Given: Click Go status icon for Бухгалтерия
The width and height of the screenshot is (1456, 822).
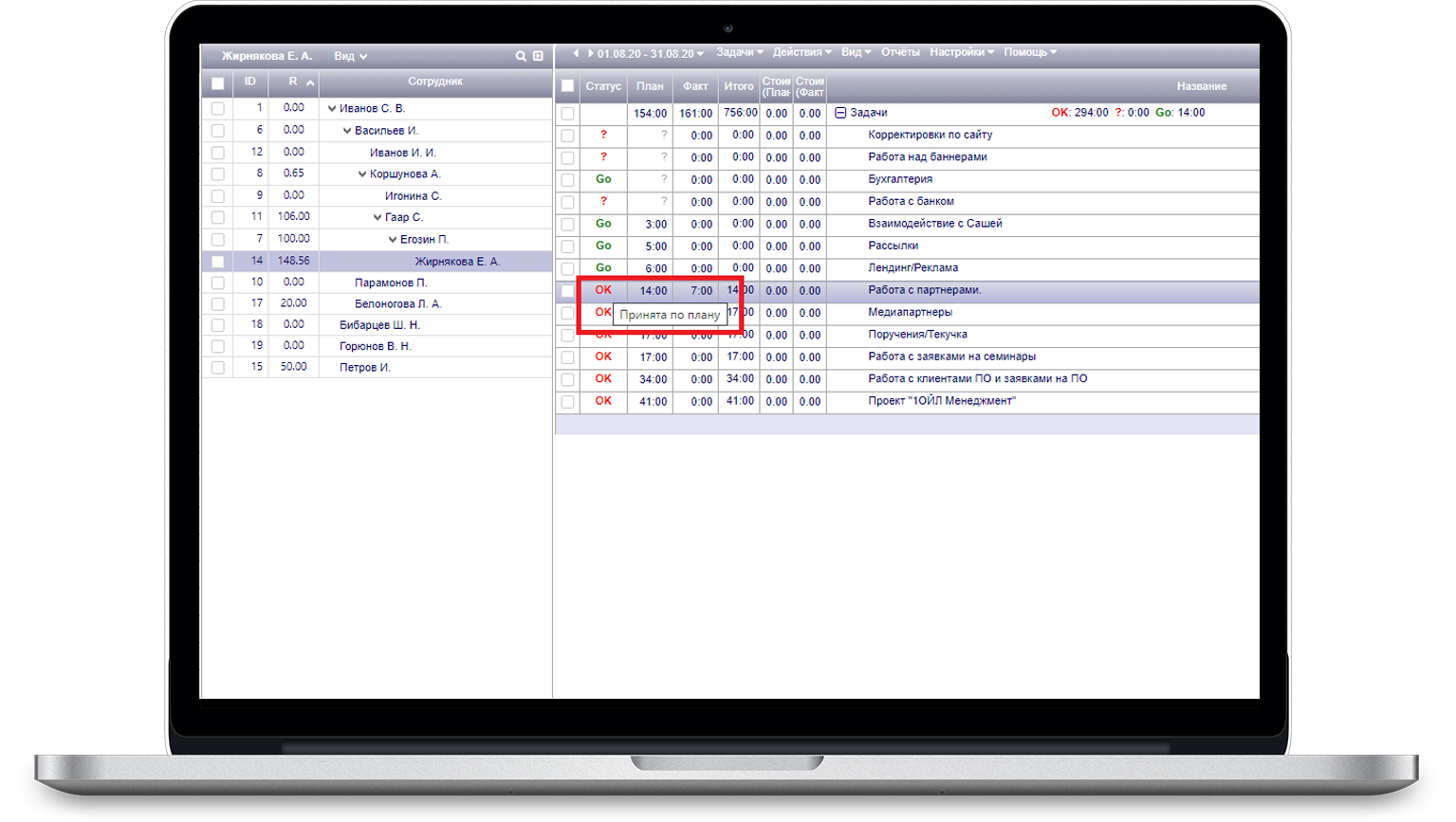Looking at the screenshot, I should (x=603, y=179).
